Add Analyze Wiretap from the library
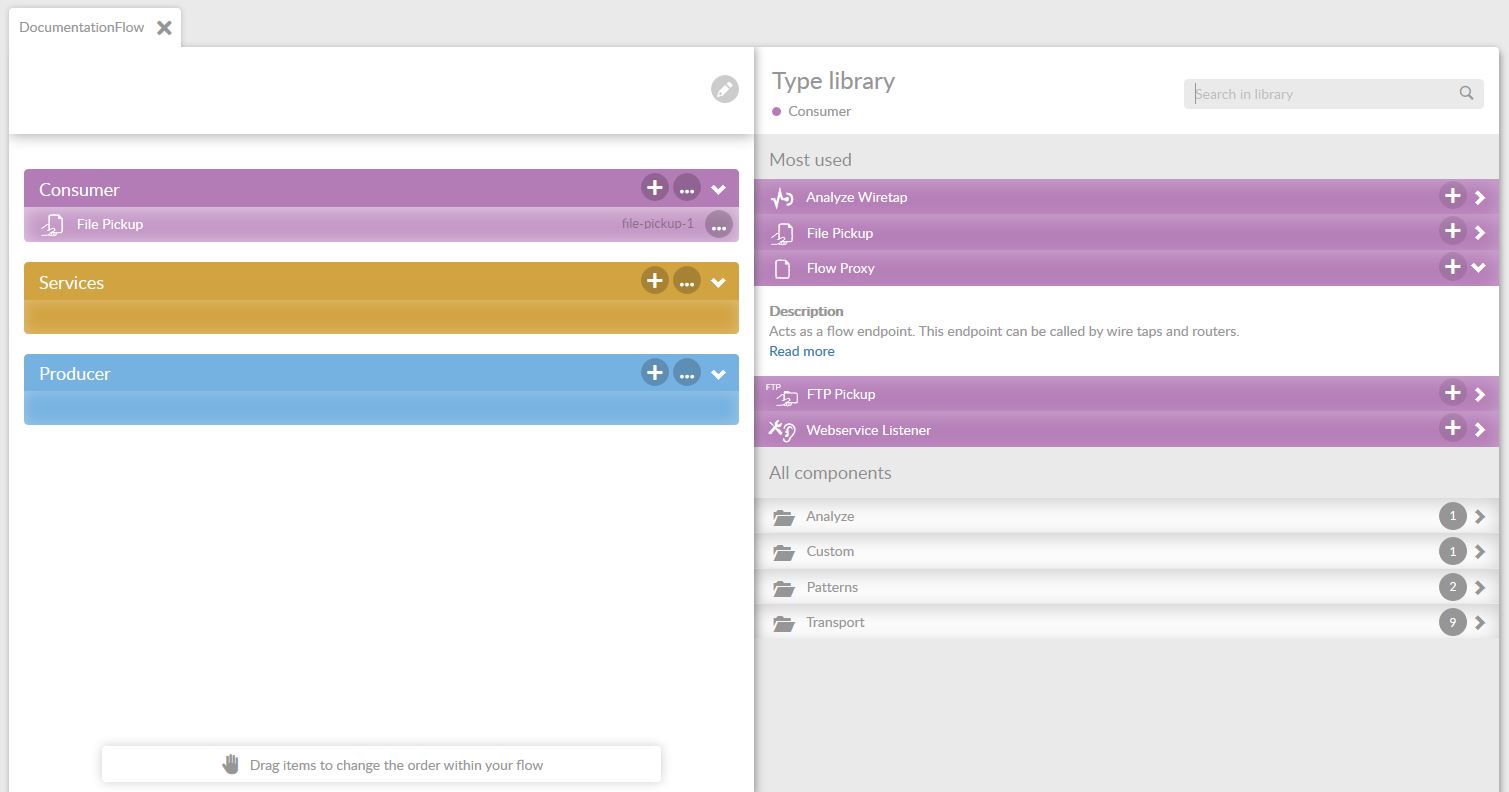The height and width of the screenshot is (792, 1509). click(x=1452, y=196)
